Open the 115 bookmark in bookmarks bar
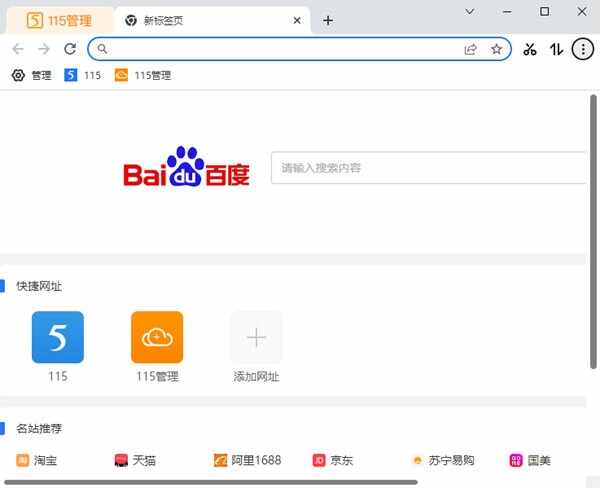600x488 pixels. click(x=83, y=75)
